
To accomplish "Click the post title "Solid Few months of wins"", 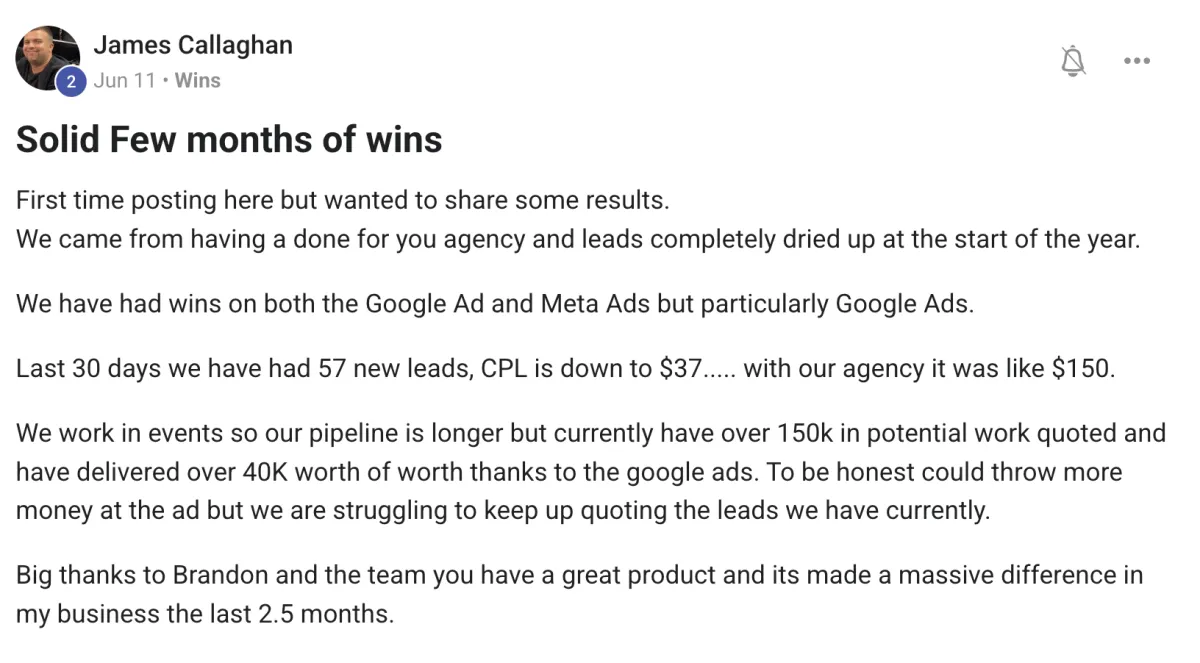I will click(229, 140).
